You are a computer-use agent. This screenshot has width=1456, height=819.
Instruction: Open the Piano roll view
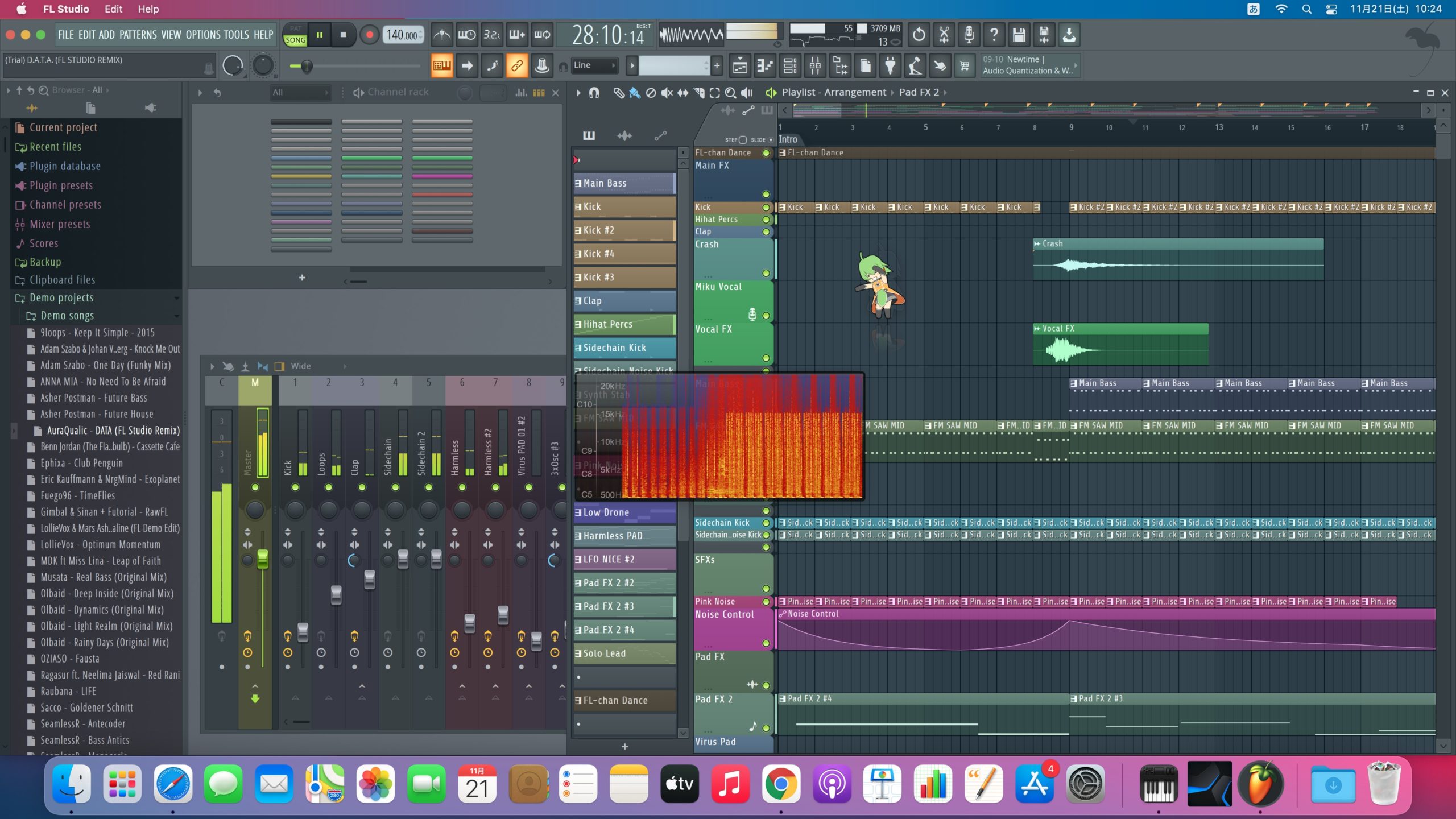pos(765,66)
